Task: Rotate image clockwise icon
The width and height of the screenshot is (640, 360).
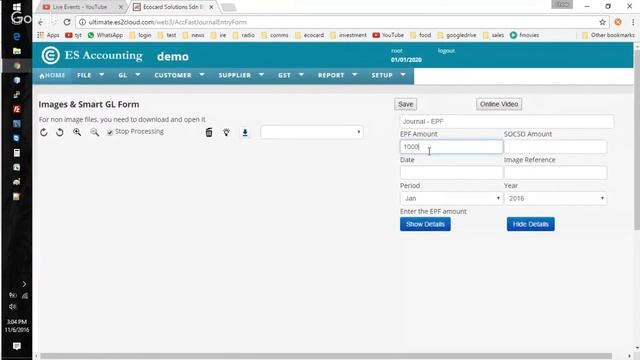Action: [44, 132]
